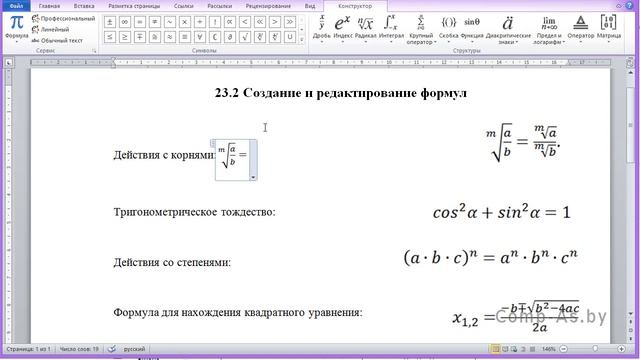Screen dimensions: 640x360
Task: Switch to the Ссылки tab
Action: coord(183,6)
